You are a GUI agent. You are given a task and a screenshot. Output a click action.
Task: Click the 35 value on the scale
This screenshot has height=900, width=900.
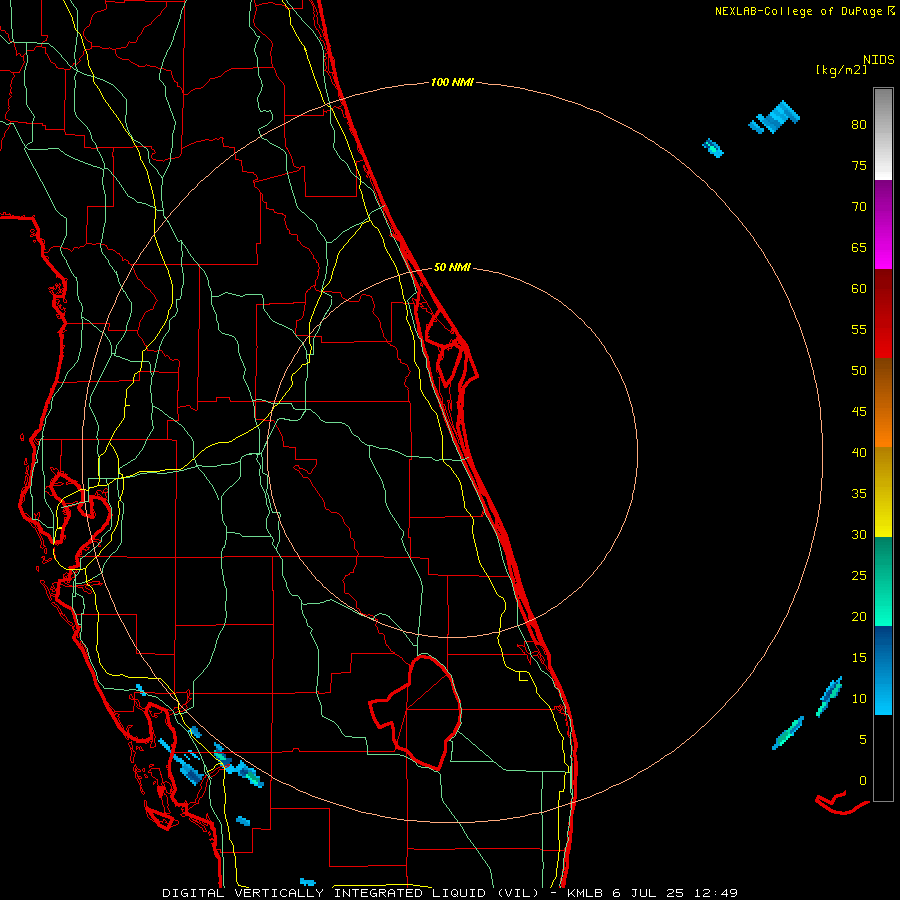(859, 494)
